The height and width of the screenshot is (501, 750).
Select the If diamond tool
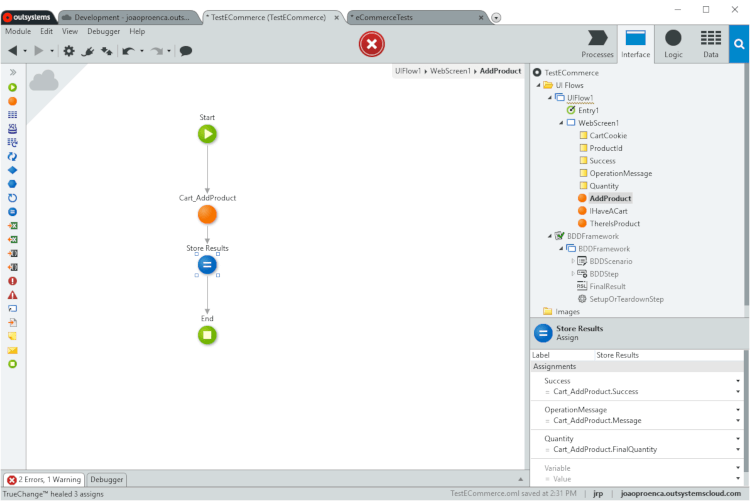coord(12,170)
